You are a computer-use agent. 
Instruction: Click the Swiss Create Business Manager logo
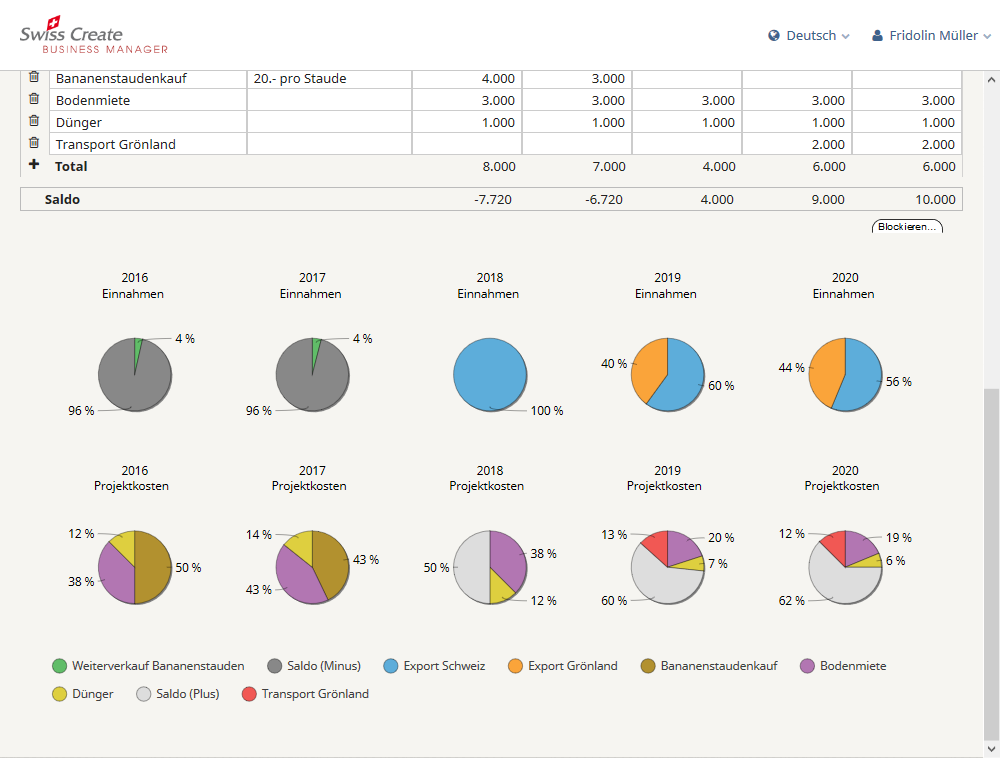point(94,36)
